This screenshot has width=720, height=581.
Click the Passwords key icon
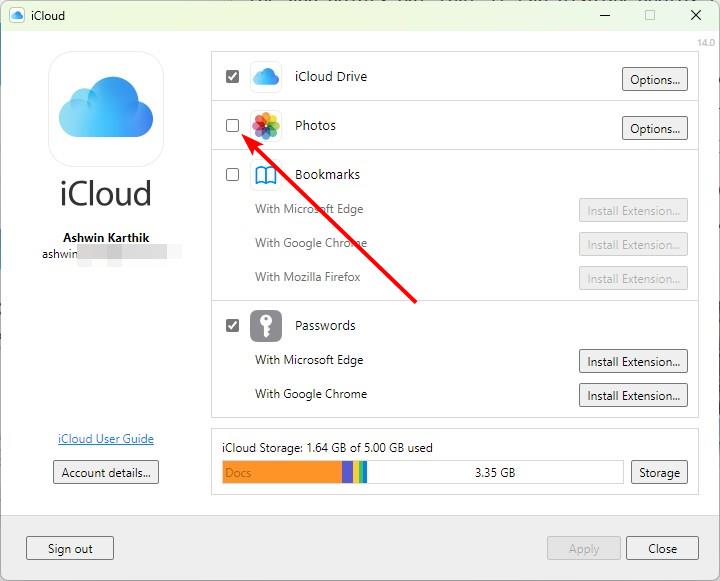pyautogui.click(x=266, y=326)
